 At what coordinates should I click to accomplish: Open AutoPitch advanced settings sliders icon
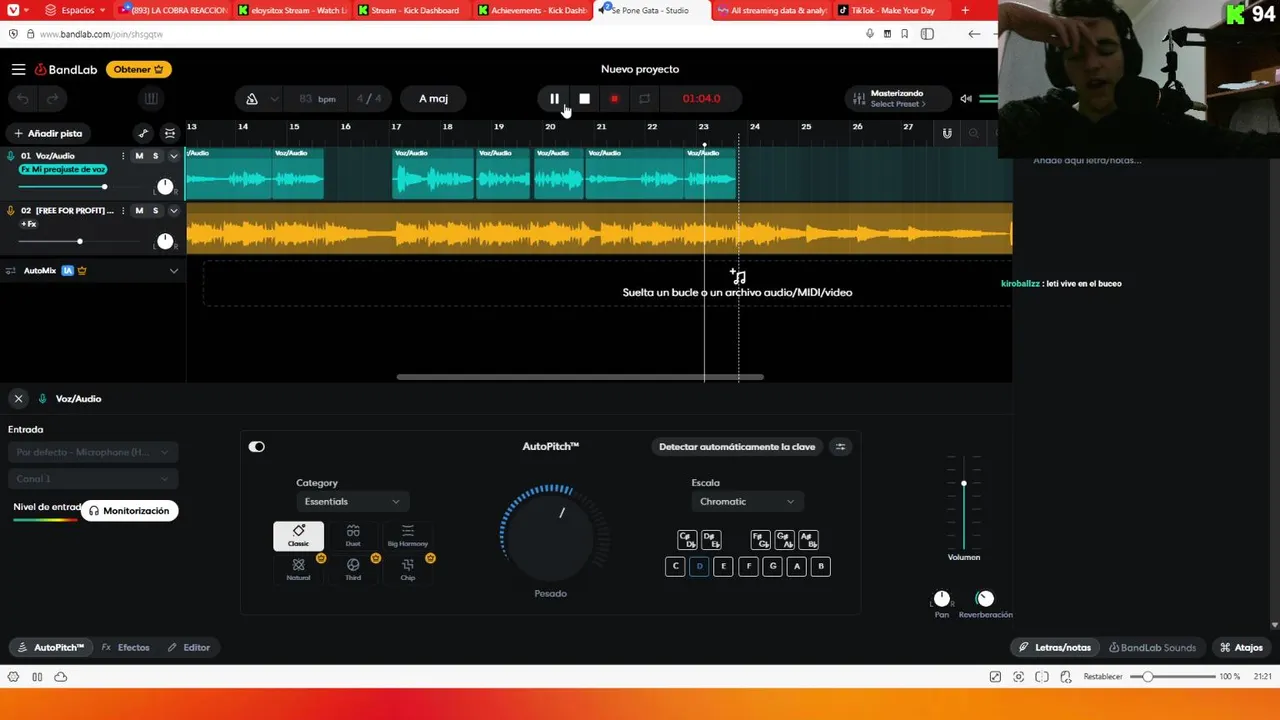tap(840, 447)
